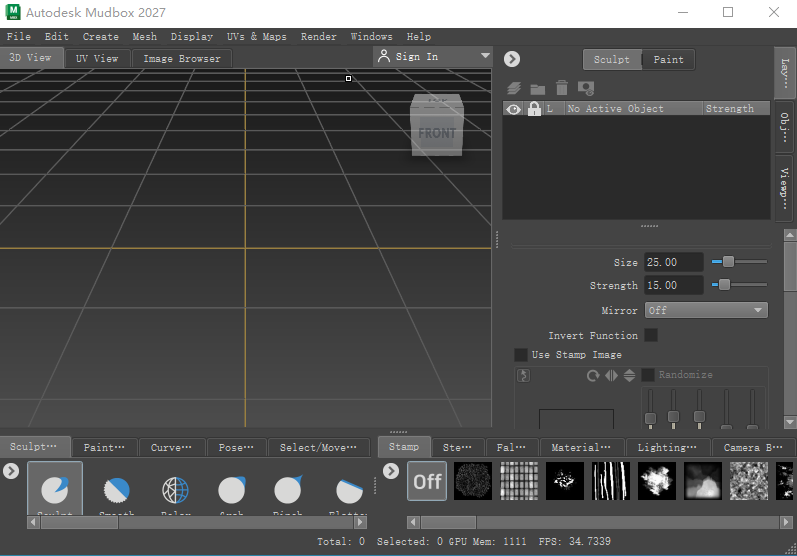The height and width of the screenshot is (556, 797).
Task: Open the Paint tools tray tab
Action: coord(104,447)
